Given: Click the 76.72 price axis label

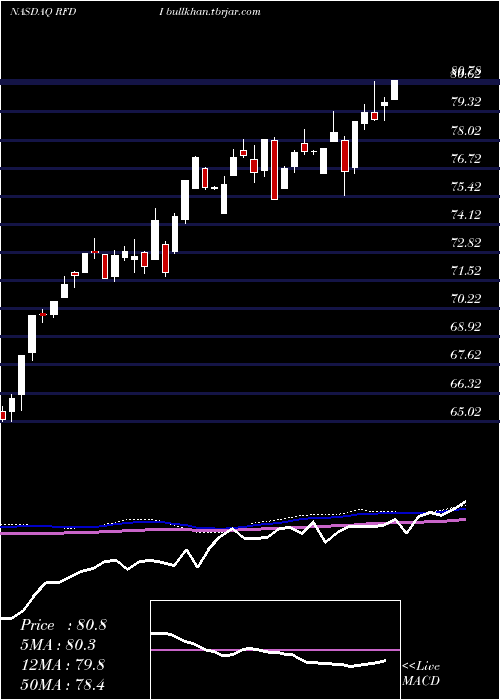Looking at the screenshot, I should click(466, 158).
